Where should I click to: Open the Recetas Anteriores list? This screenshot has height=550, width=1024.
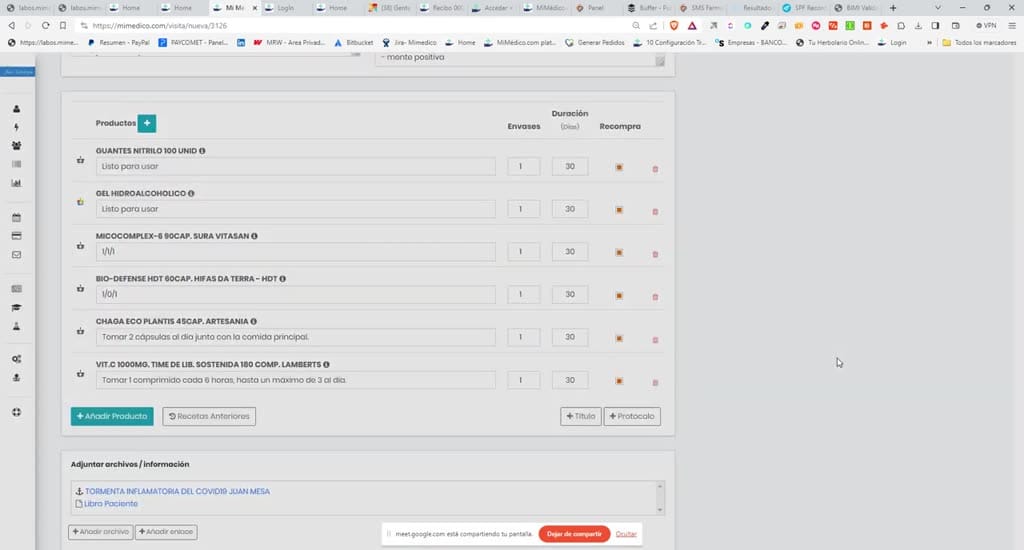tap(209, 416)
